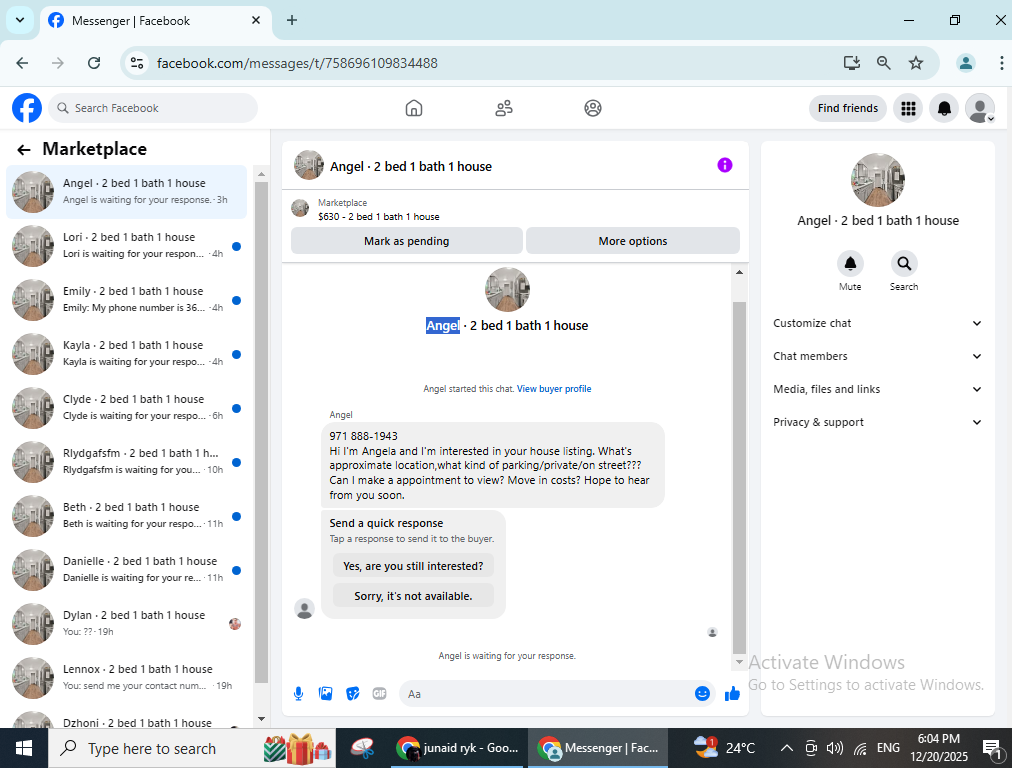Open taskbar weather widget 24°C
Image resolution: width=1012 pixels, height=768 pixels.
pyautogui.click(x=723, y=749)
